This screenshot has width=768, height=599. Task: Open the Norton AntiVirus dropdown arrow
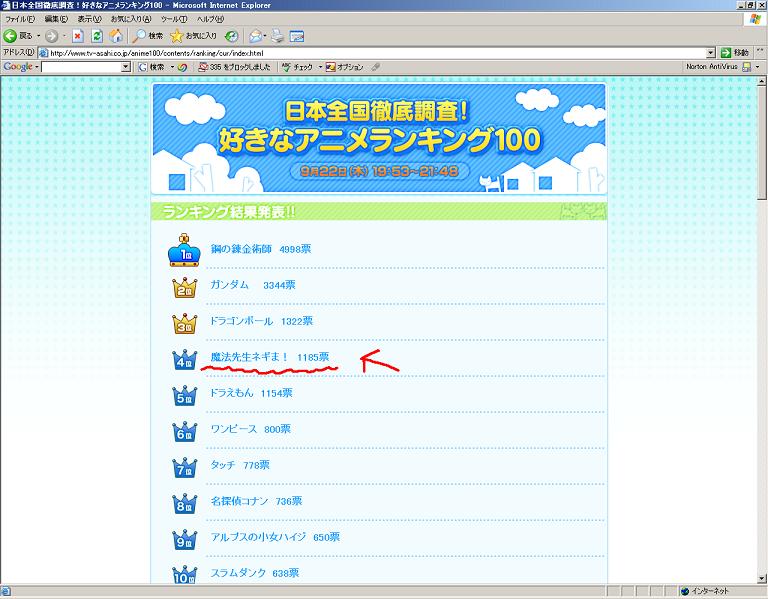pyautogui.click(x=757, y=67)
